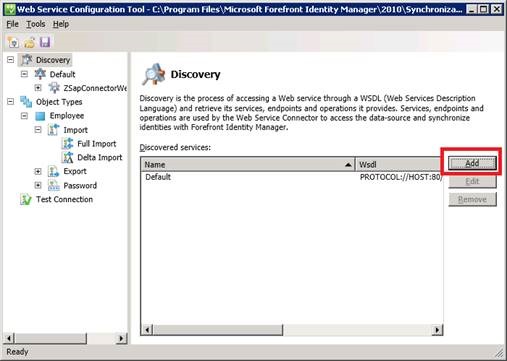The height and width of the screenshot is (361, 507).
Task: Click the Save floppy disk toolbar icon
Action: [x=45, y=42]
